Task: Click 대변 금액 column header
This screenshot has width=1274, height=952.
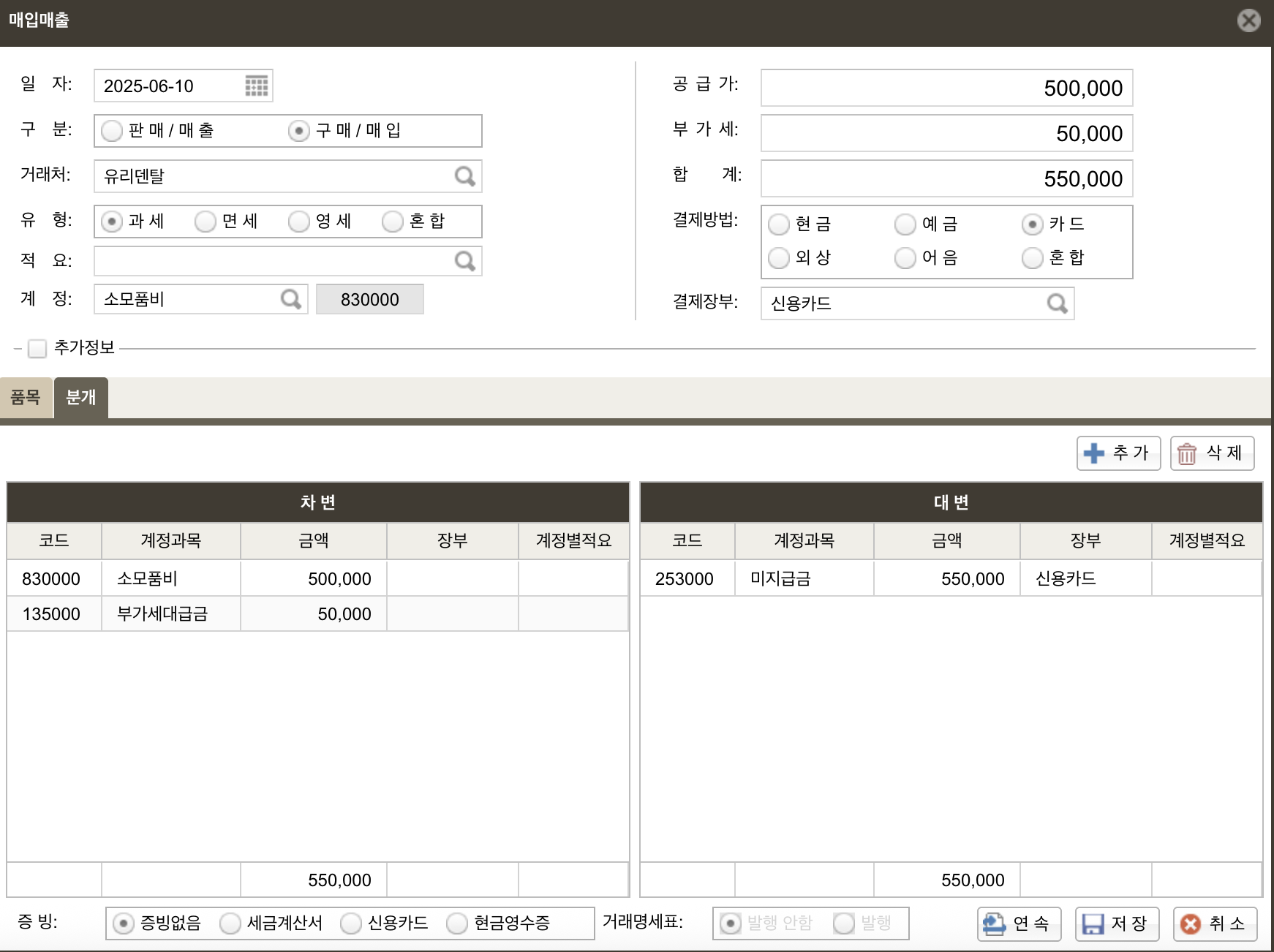Action: coord(947,541)
